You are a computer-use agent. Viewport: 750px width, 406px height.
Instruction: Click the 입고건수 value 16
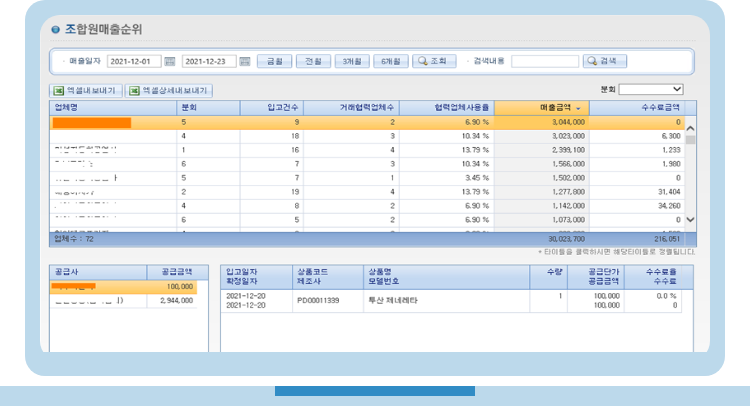coord(295,150)
